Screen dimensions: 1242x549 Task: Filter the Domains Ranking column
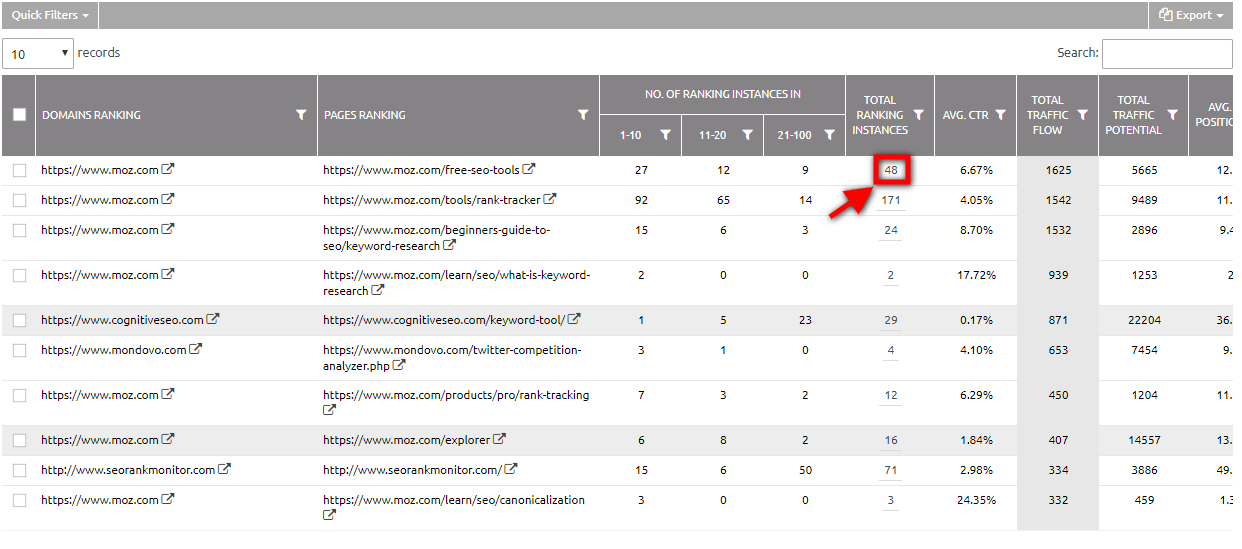point(301,115)
